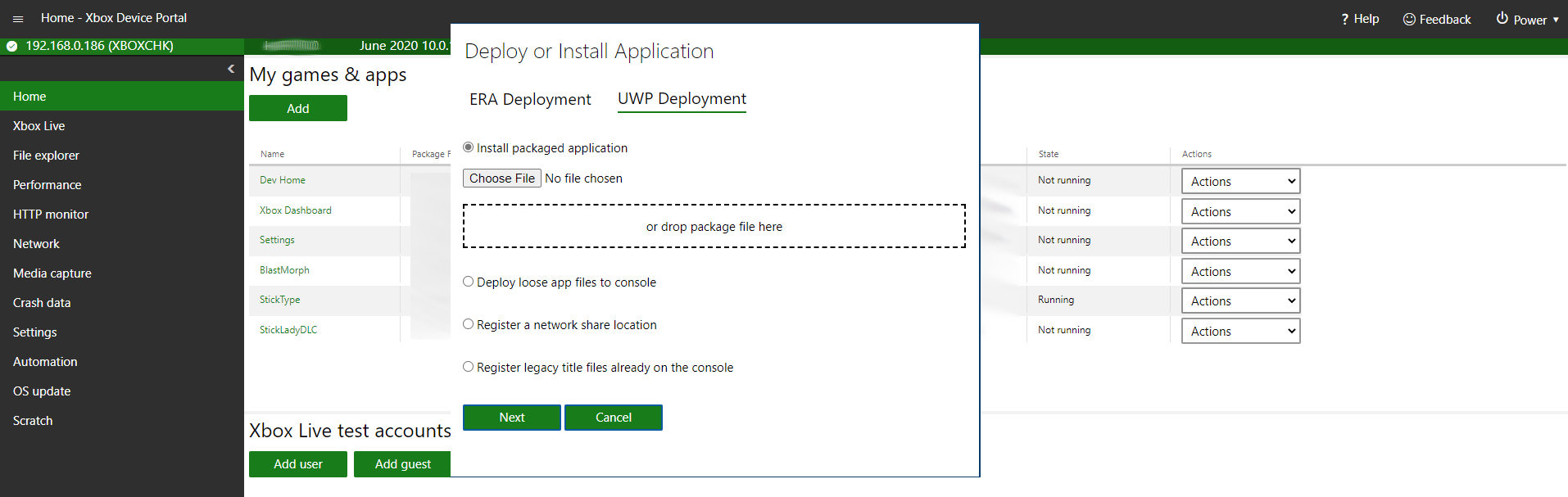The height and width of the screenshot is (497, 1568).
Task: Click the Add guest button
Action: tap(402, 463)
